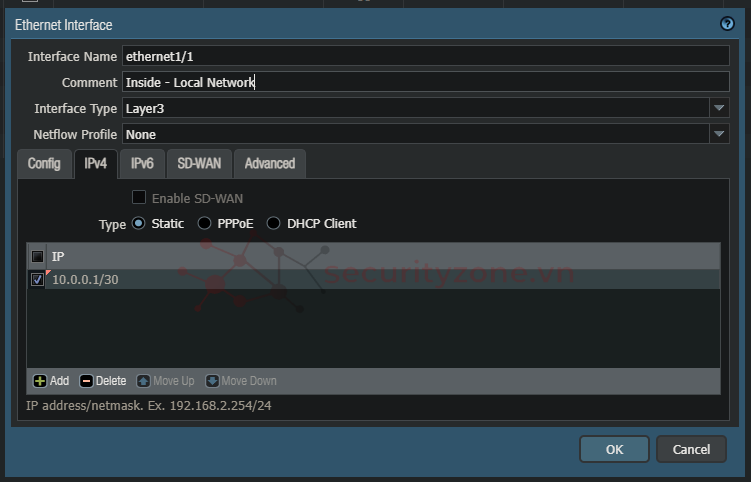Click the help question mark icon
This screenshot has width=751, height=482.
click(x=727, y=24)
